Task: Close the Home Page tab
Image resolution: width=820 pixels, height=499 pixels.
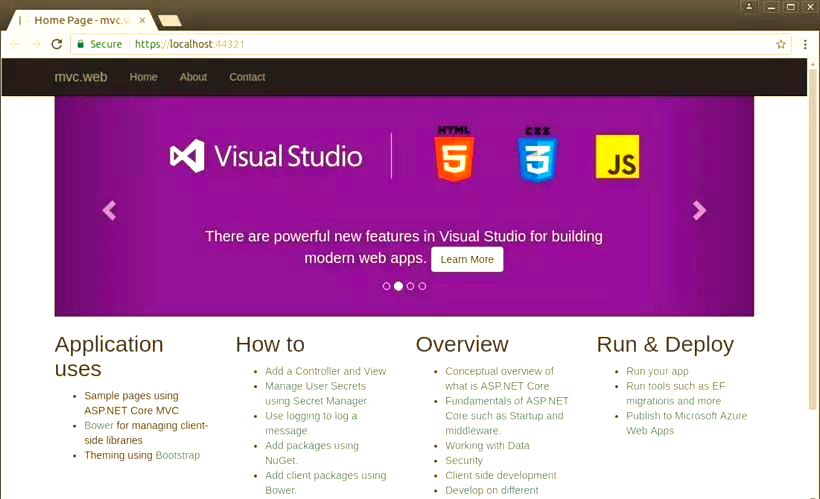Action: [x=142, y=20]
